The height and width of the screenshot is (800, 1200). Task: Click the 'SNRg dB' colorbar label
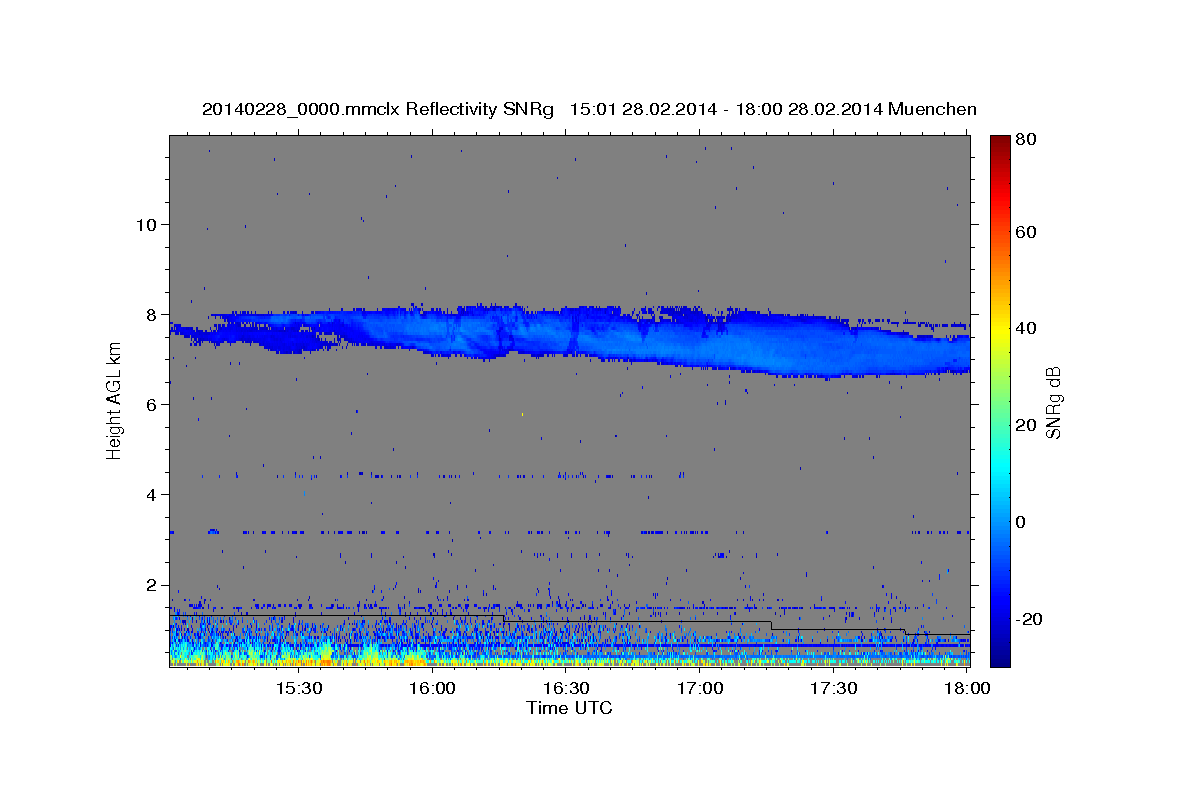(1053, 402)
